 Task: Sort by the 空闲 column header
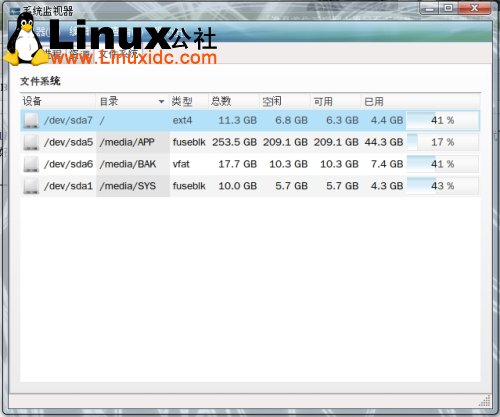coord(285,101)
